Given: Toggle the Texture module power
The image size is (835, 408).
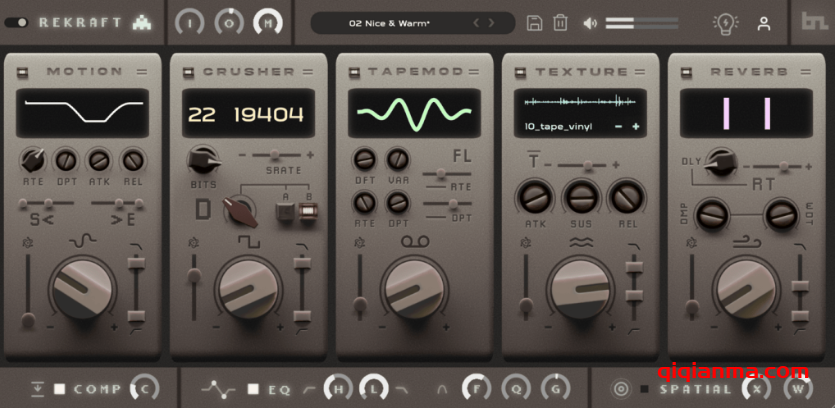Looking at the screenshot, I should click(x=520, y=72).
